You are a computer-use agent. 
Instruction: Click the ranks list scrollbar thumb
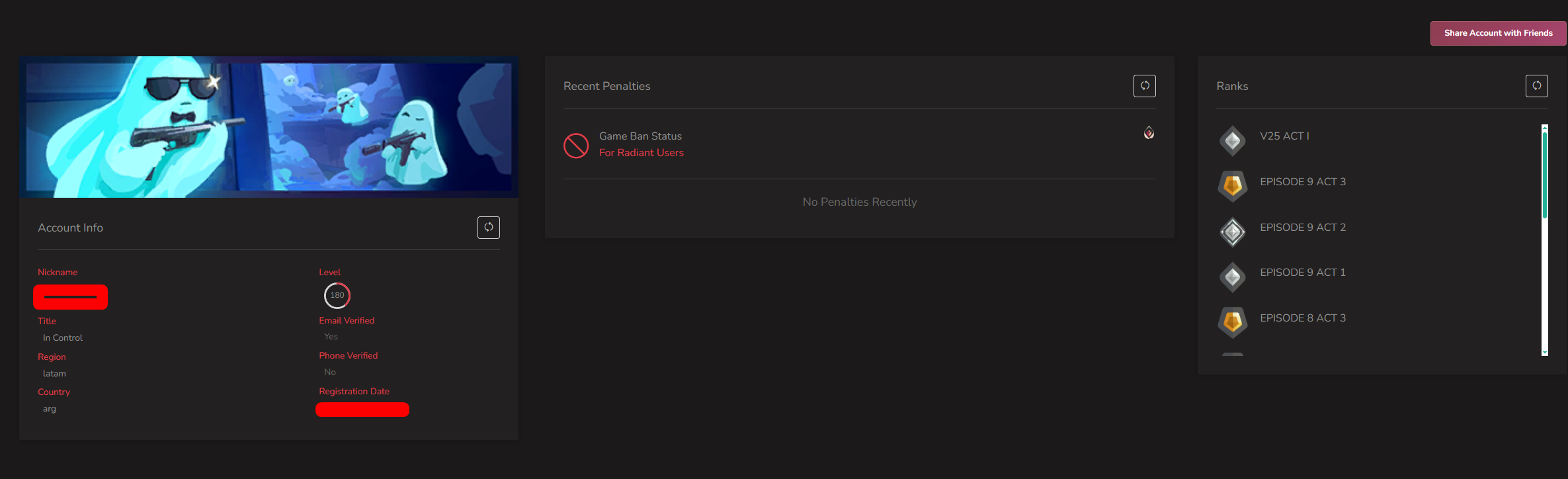coord(1545,175)
